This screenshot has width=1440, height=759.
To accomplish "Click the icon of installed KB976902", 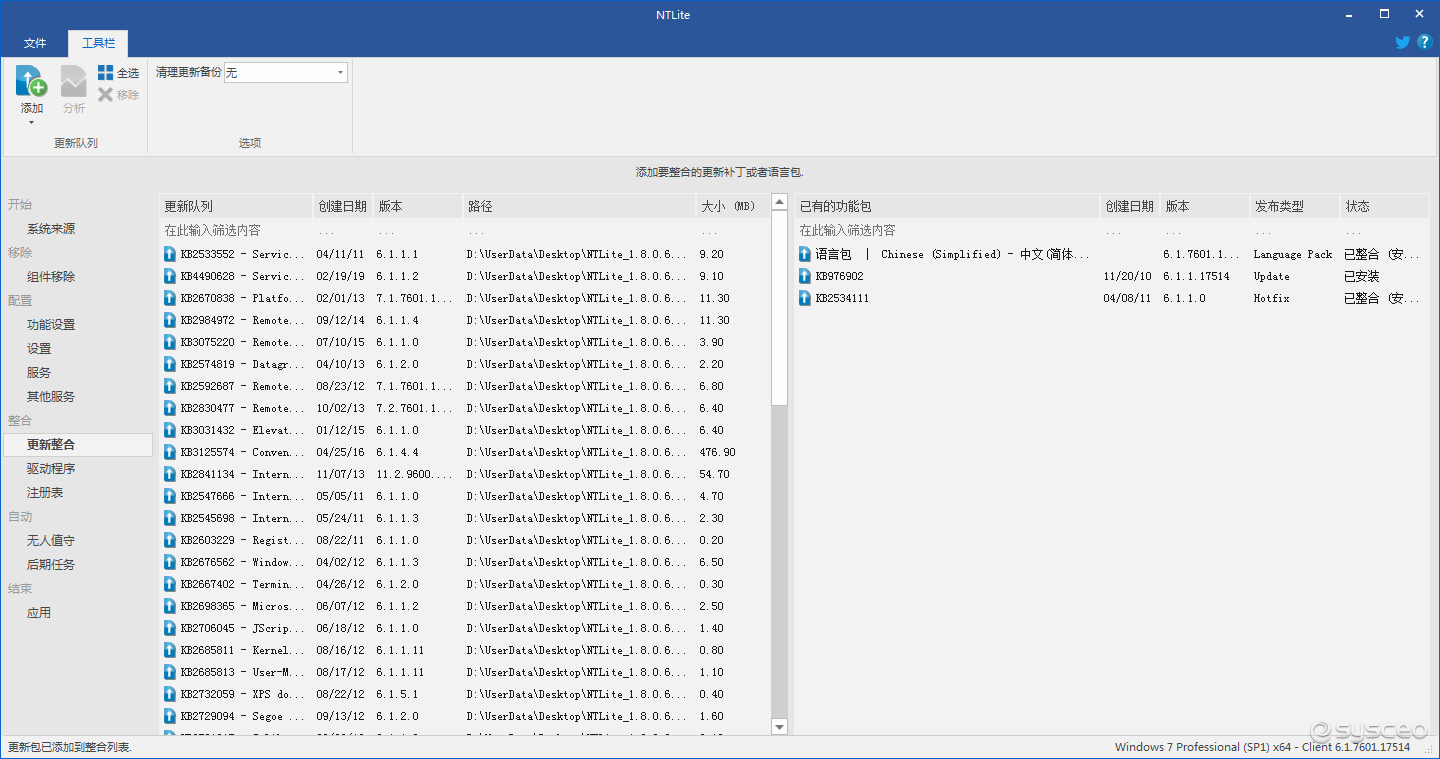I will (x=805, y=276).
